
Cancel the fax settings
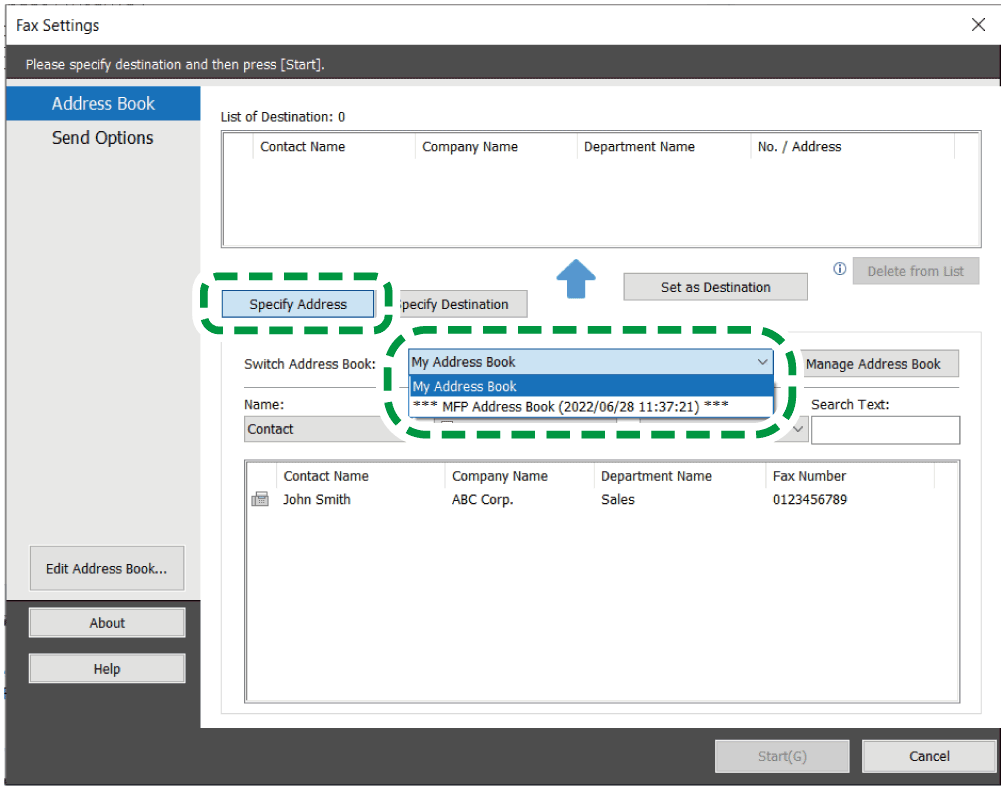point(929,756)
